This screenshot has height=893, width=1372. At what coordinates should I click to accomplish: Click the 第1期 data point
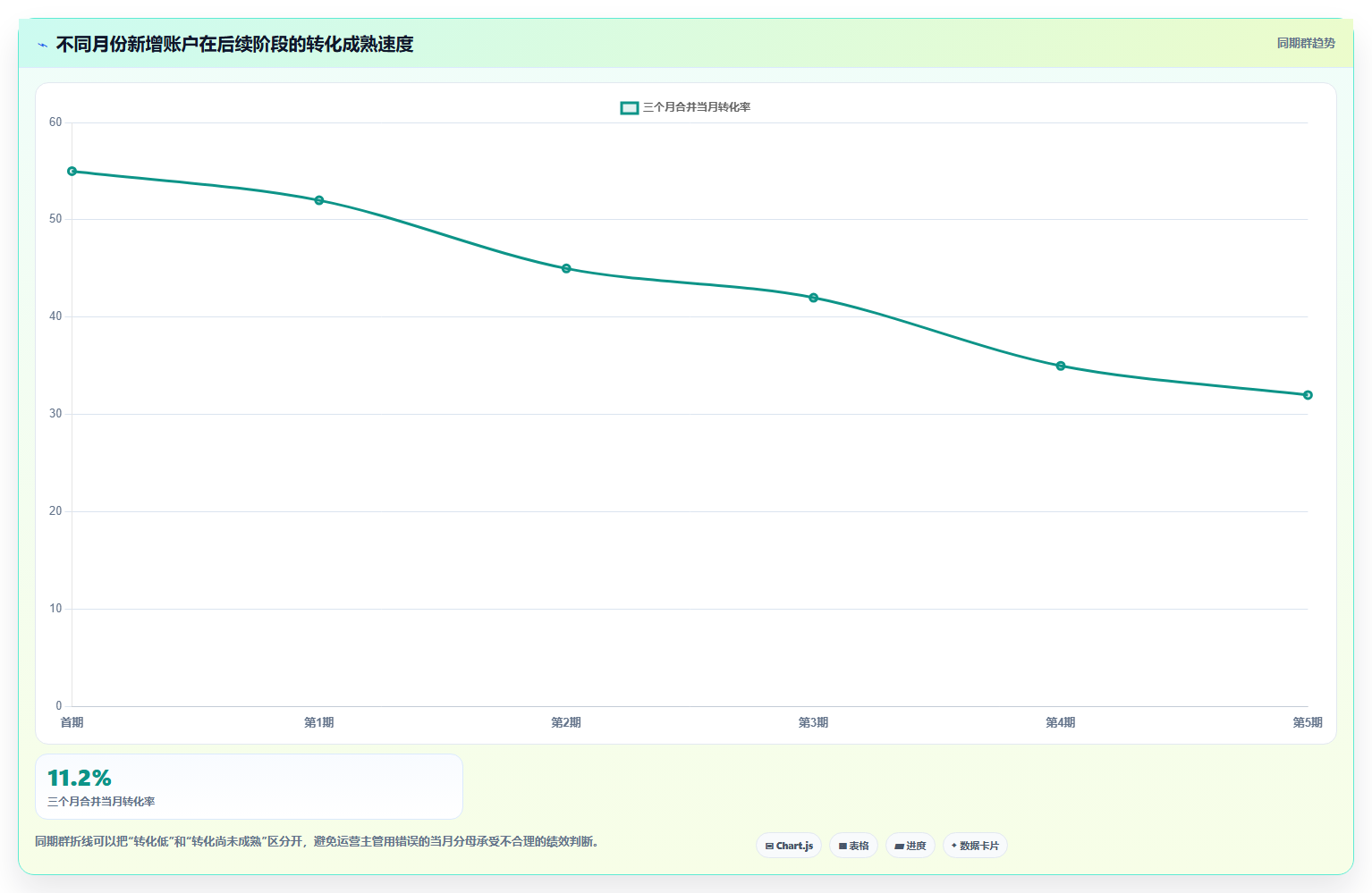[319, 200]
